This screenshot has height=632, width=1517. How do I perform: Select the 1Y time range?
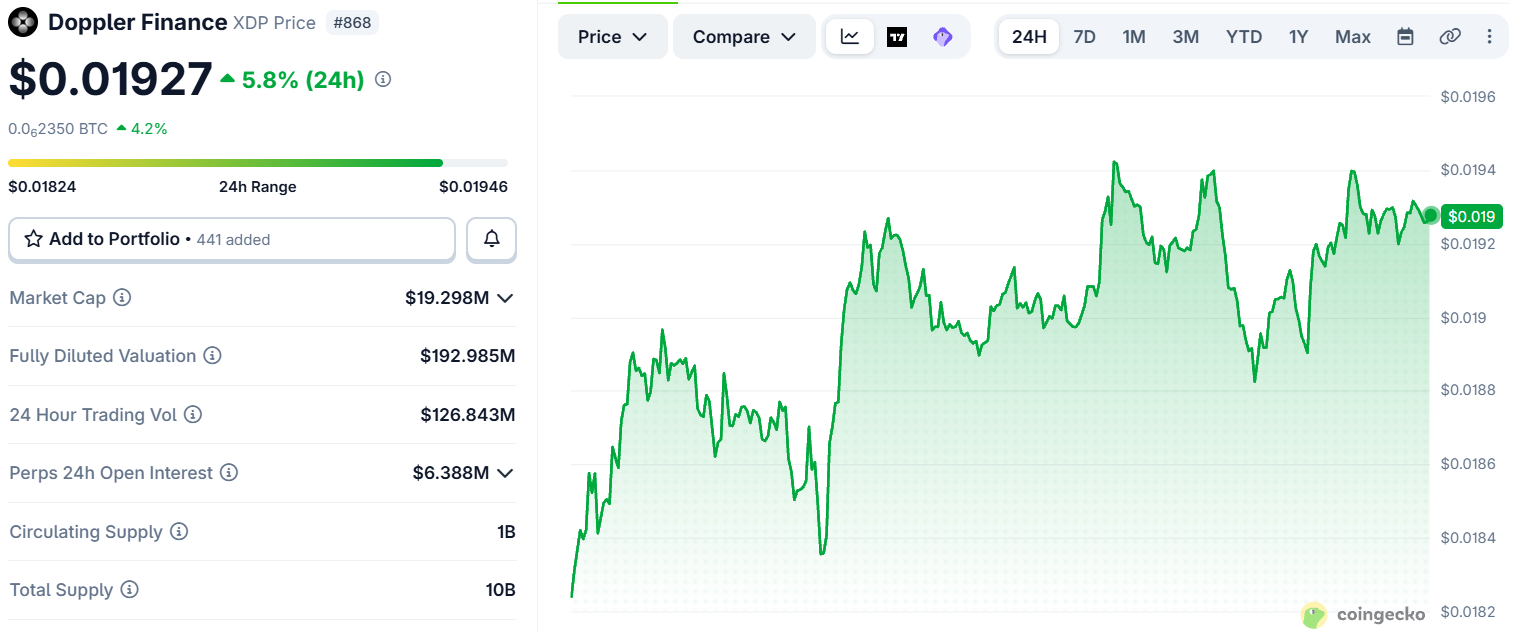[1298, 37]
